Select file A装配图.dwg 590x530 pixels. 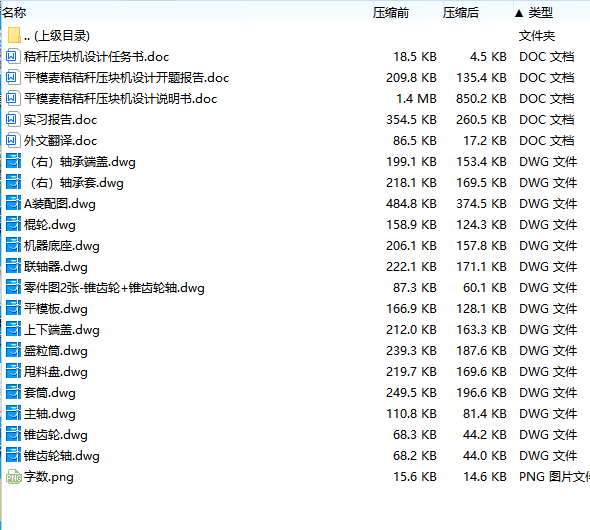pos(59,204)
